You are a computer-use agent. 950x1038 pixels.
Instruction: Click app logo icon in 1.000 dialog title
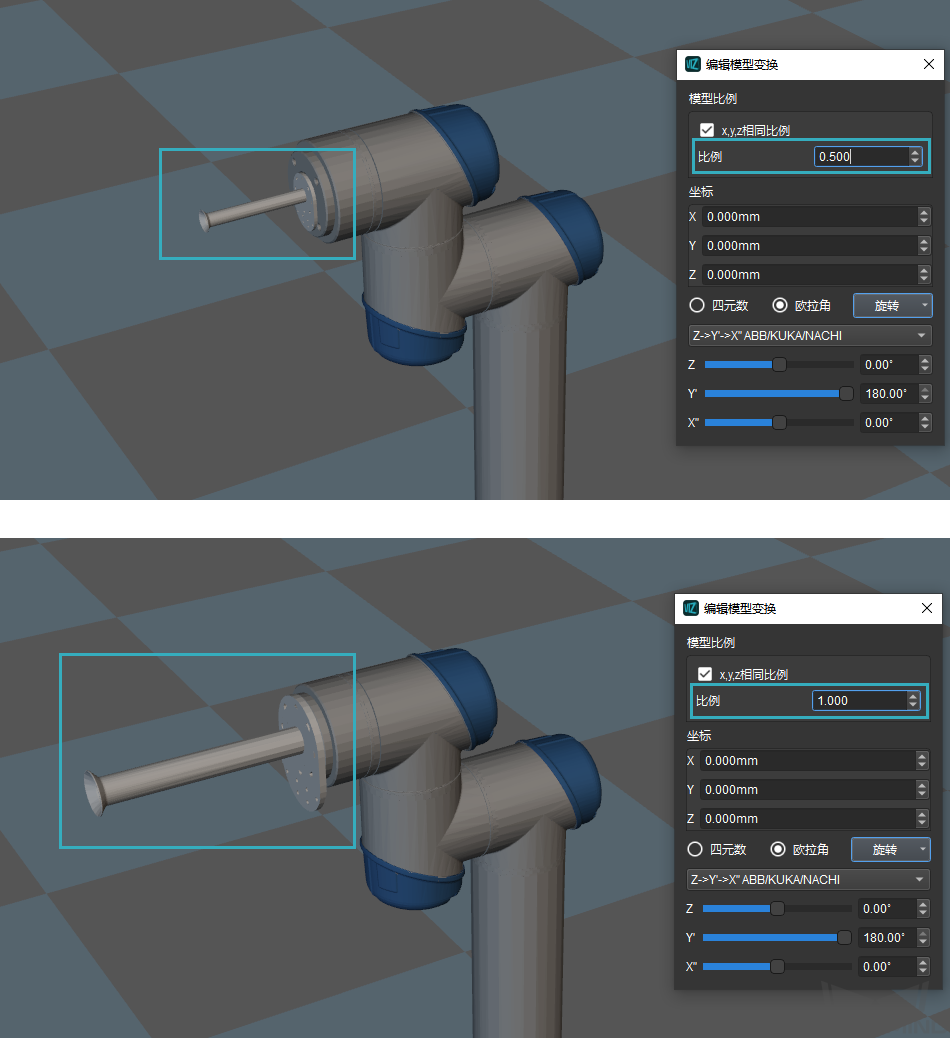coord(691,608)
